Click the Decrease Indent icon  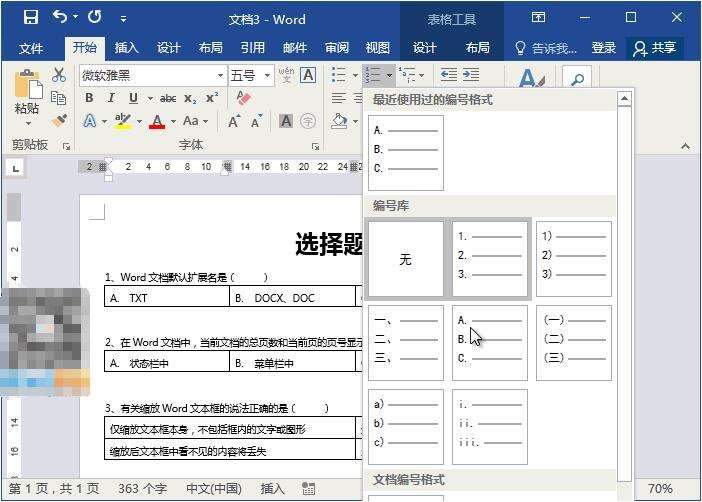click(x=449, y=74)
